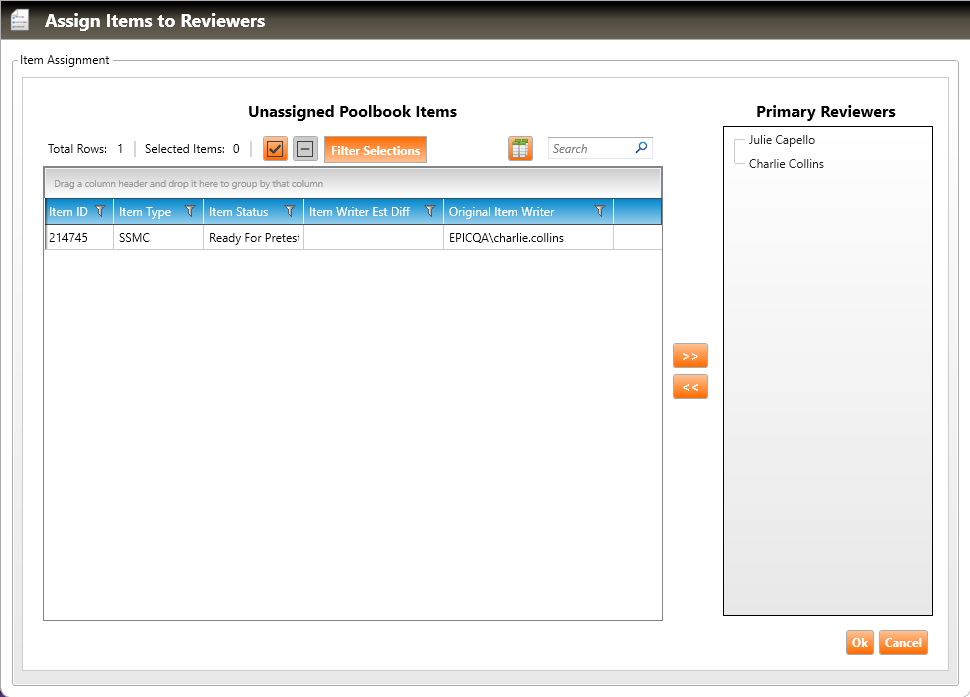Screen dimensions: 970x697
Task: Click the select-all checkmark icon
Action: (x=275, y=149)
